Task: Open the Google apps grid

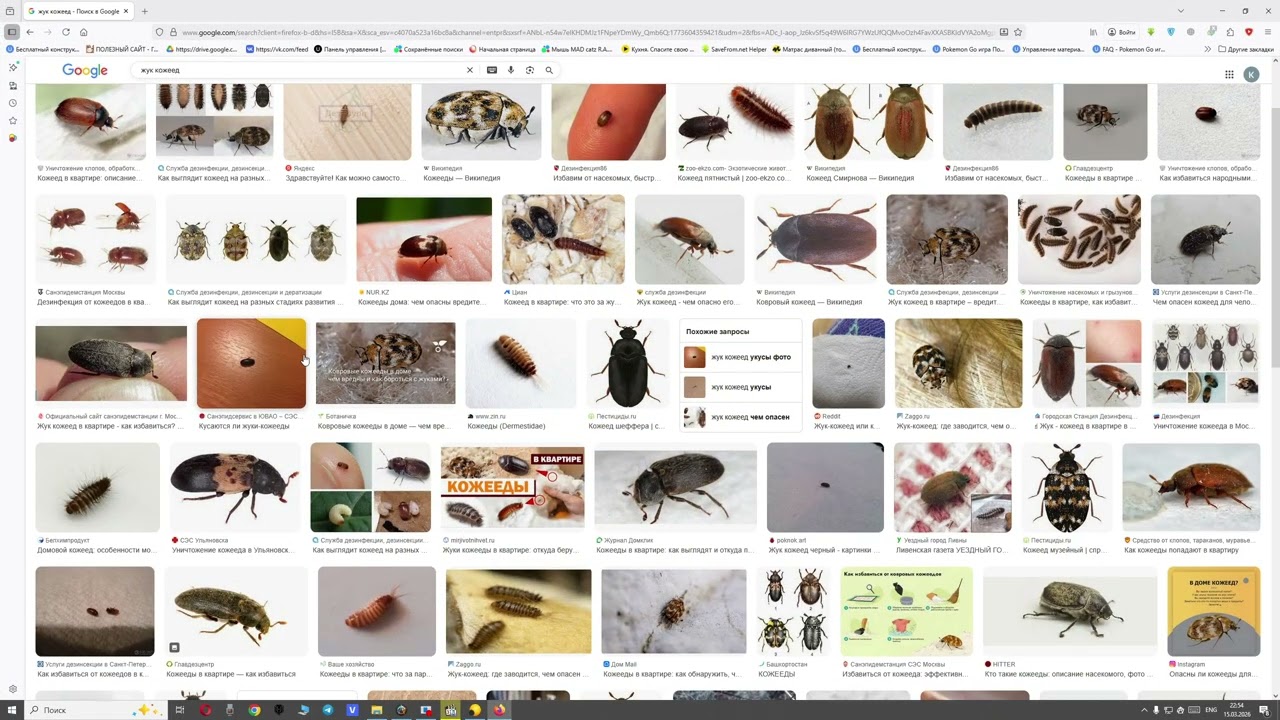Action: coord(1229,74)
